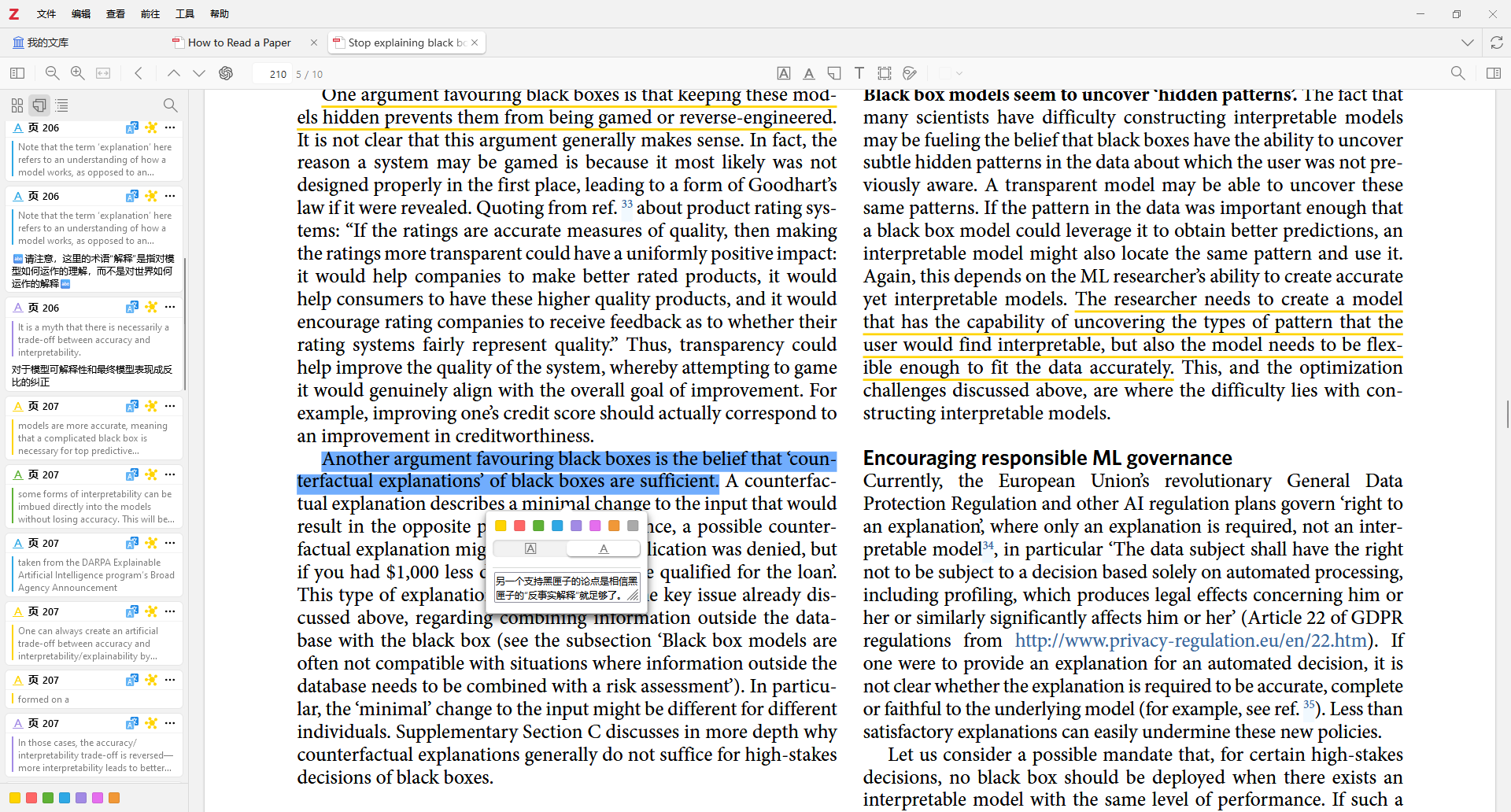The height and width of the screenshot is (812, 1511).
Task: Switch popup annotation type to highlight
Action: coord(530,548)
